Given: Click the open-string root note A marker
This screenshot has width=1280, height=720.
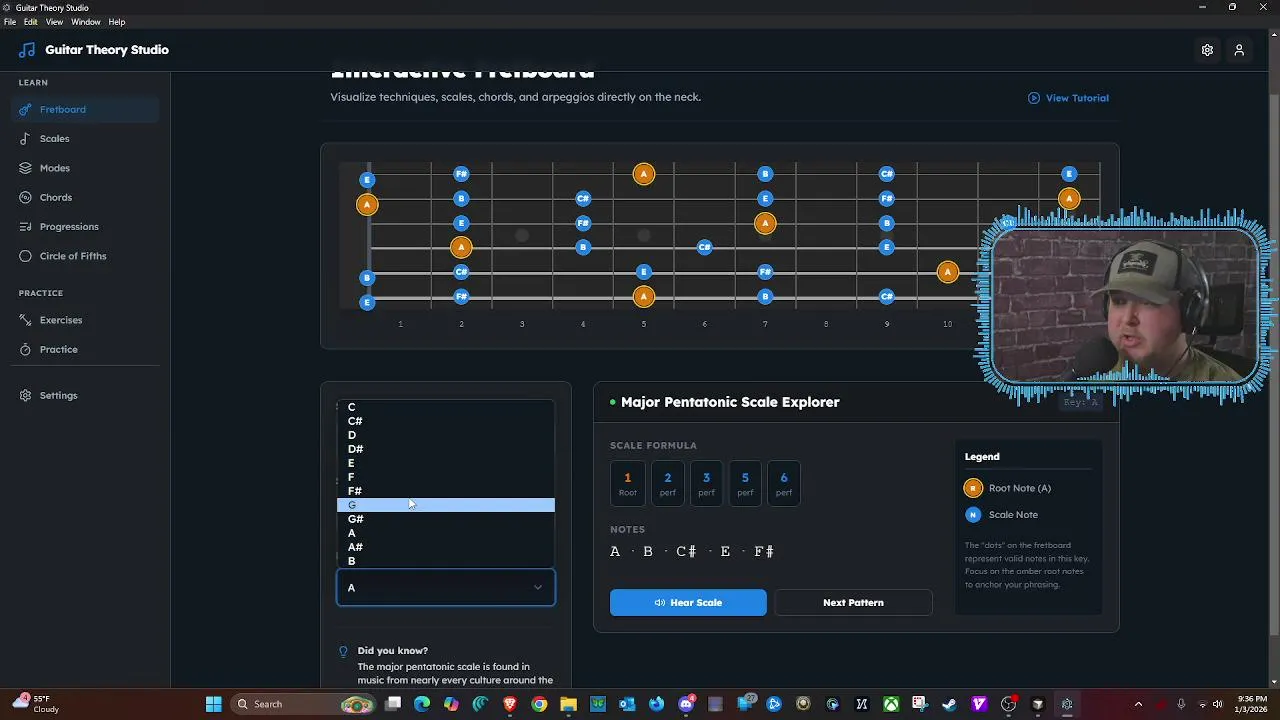Looking at the screenshot, I should (x=367, y=204).
